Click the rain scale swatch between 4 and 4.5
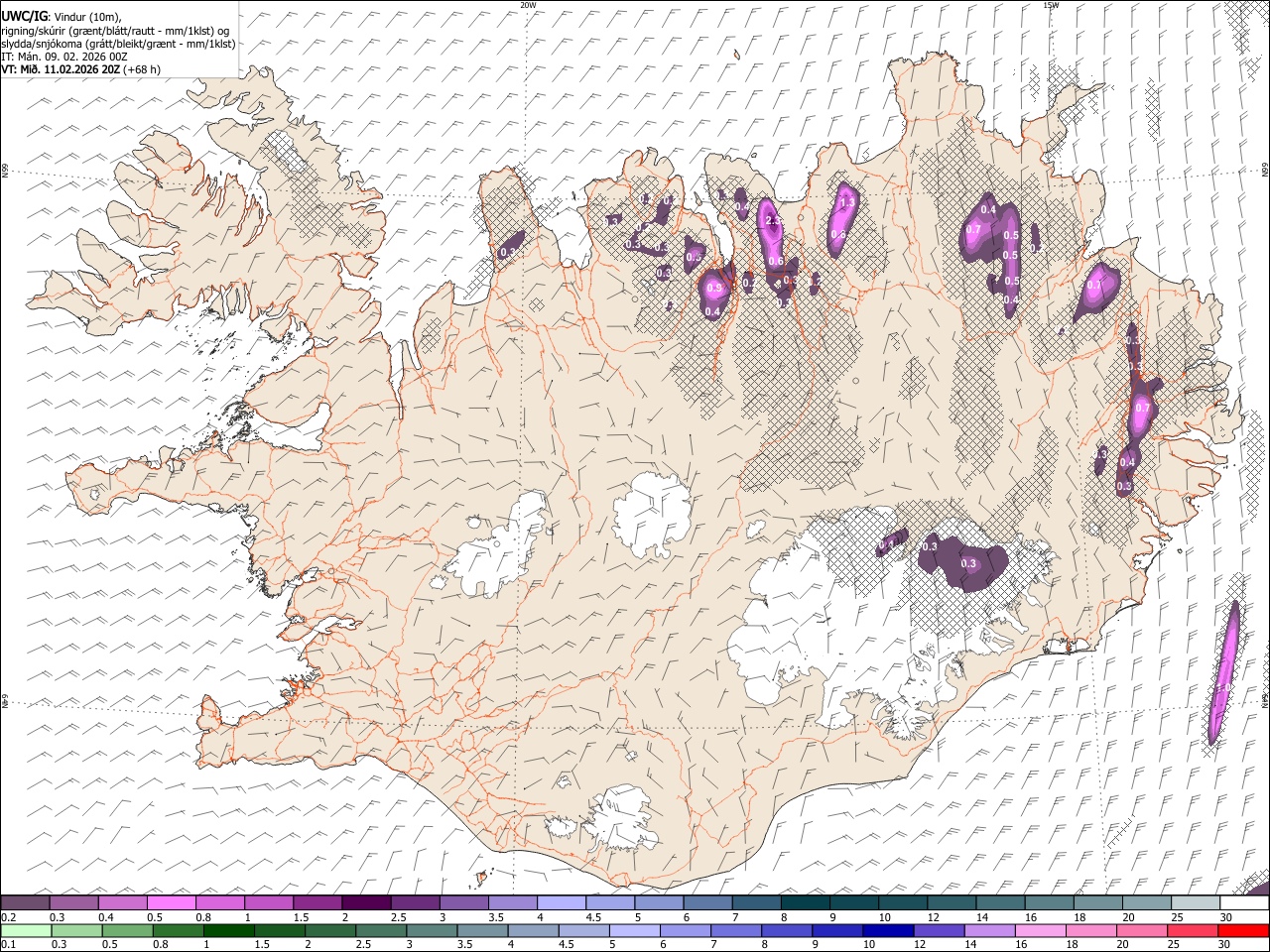The height and width of the screenshot is (952, 1270). pyautogui.click(x=534, y=930)
